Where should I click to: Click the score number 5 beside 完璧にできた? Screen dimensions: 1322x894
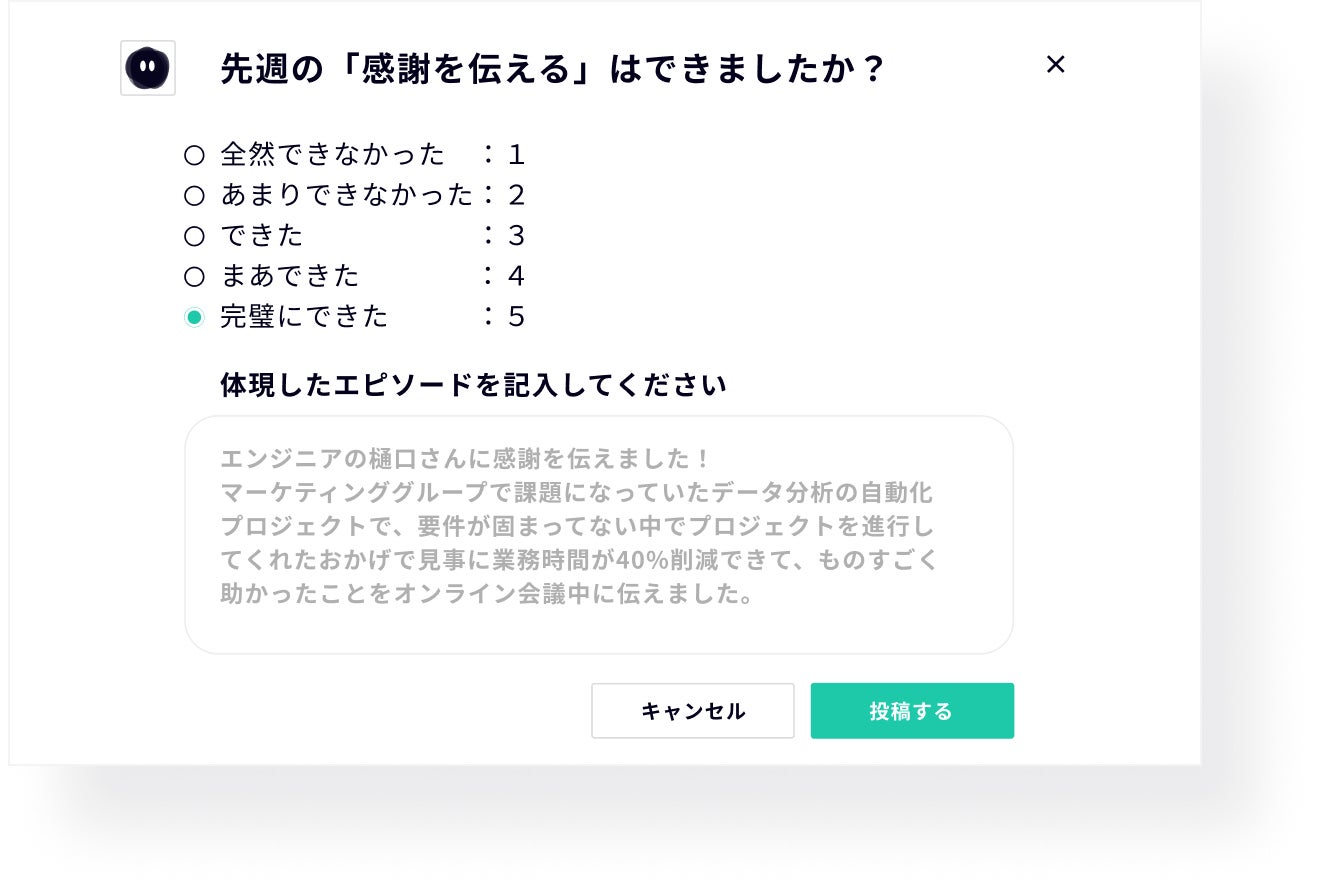coord(516,317)
